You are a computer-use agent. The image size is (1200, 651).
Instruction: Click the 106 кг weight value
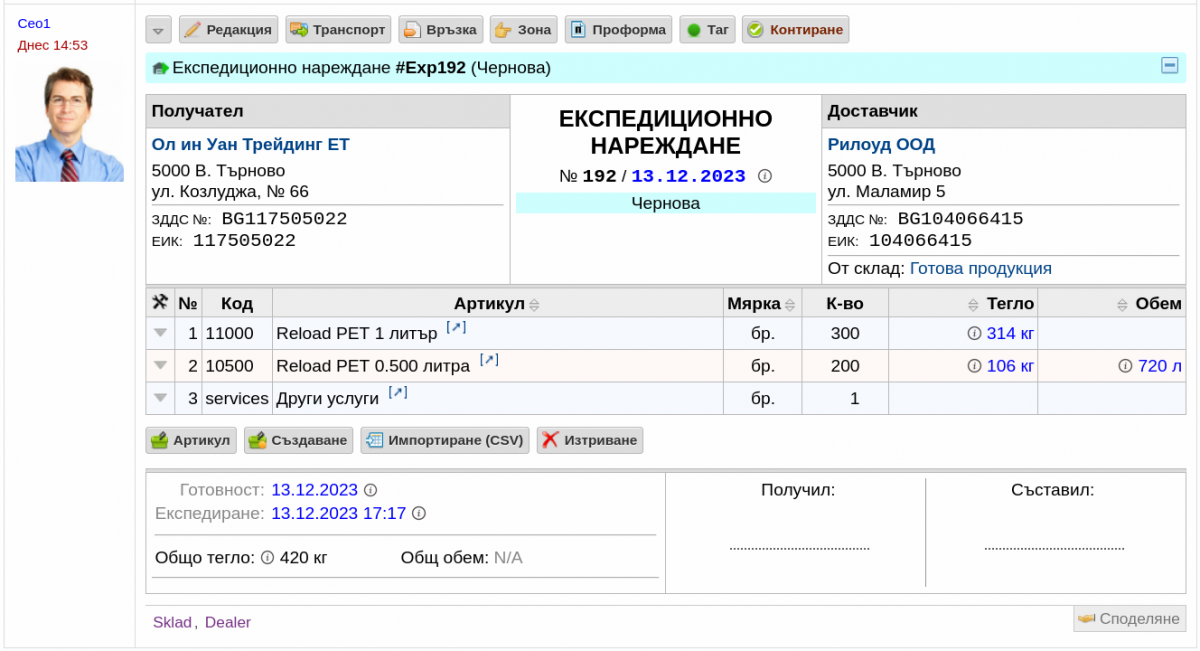[1010, 366]
